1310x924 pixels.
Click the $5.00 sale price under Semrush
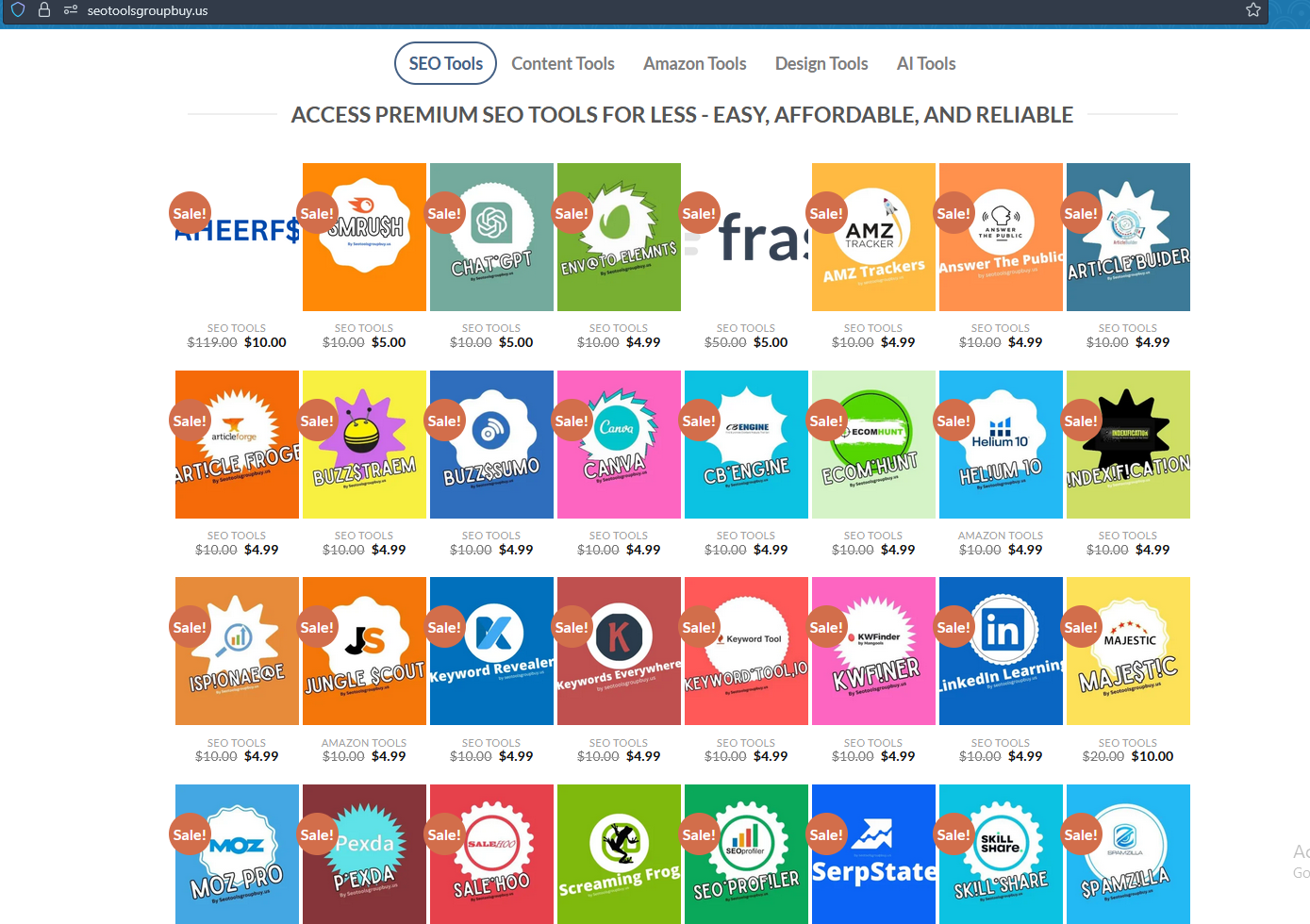point(389,342)
